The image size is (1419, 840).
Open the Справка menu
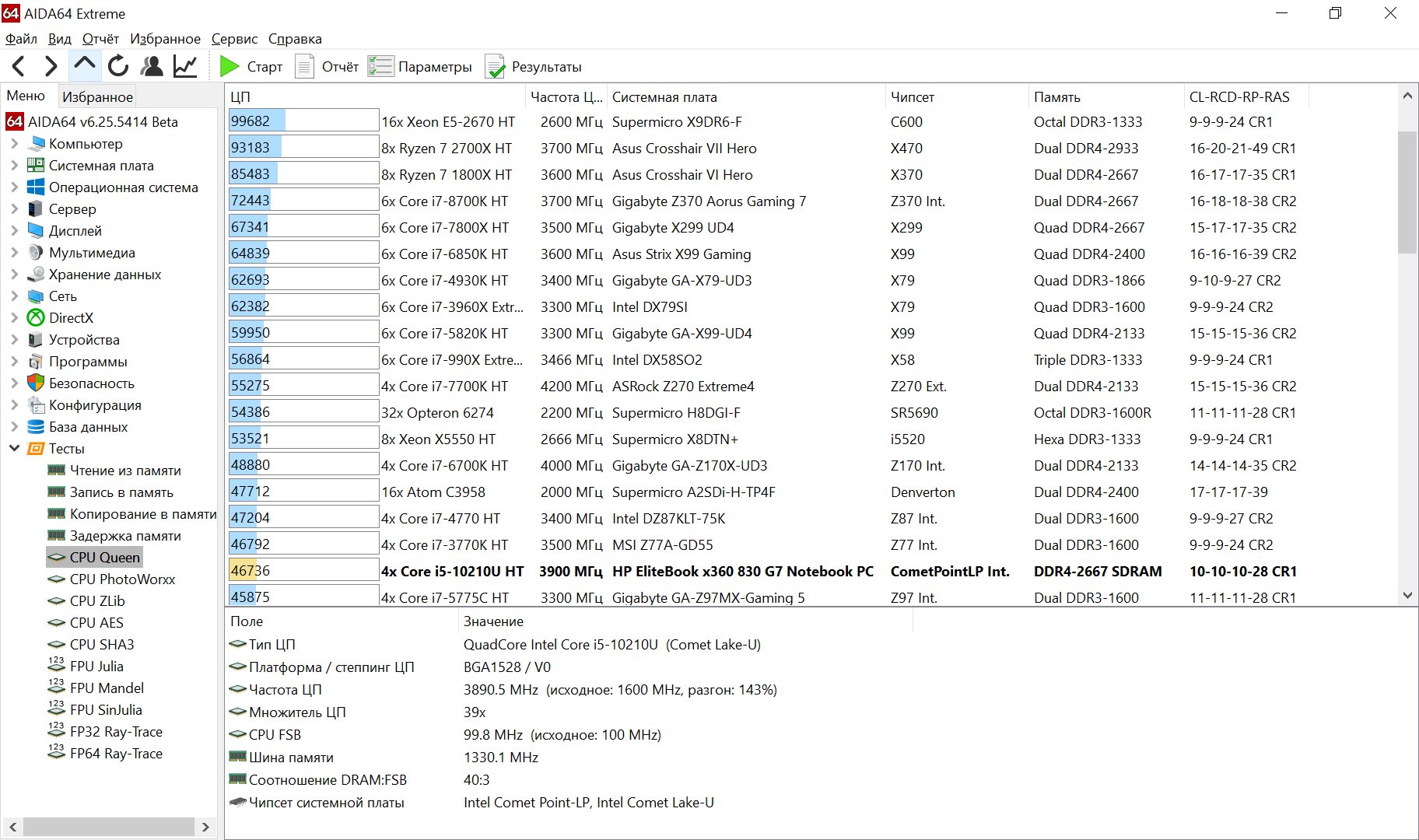tap(295, 39)
